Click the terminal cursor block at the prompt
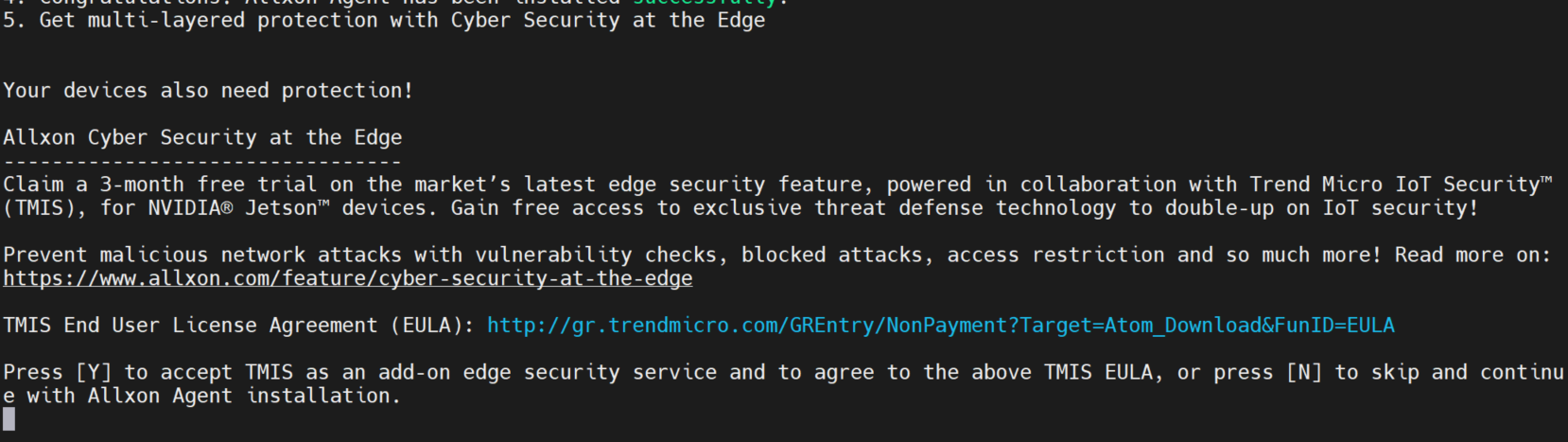 point(9,418)
